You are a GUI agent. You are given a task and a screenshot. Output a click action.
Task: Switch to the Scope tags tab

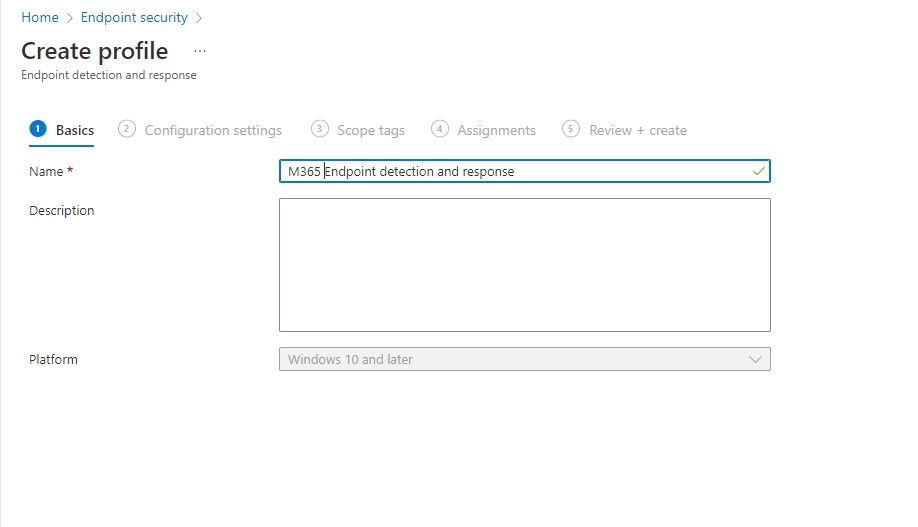click(371, 130)
